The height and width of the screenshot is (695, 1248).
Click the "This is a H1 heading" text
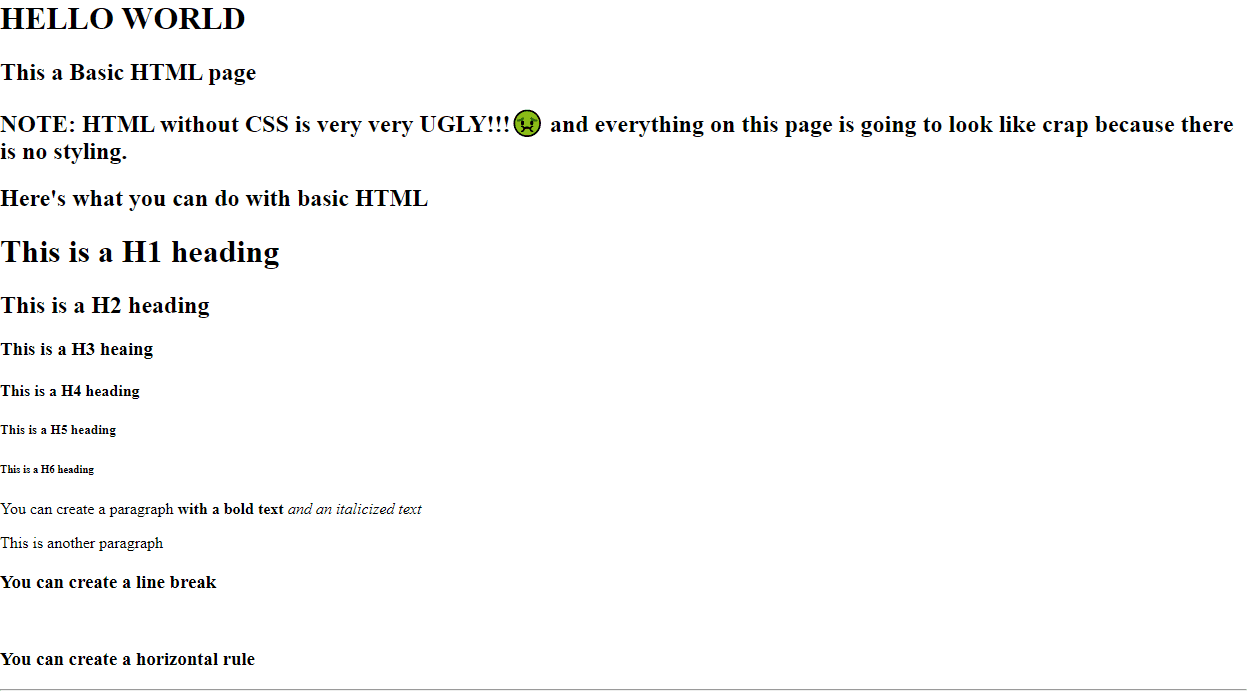pos(140,252)
